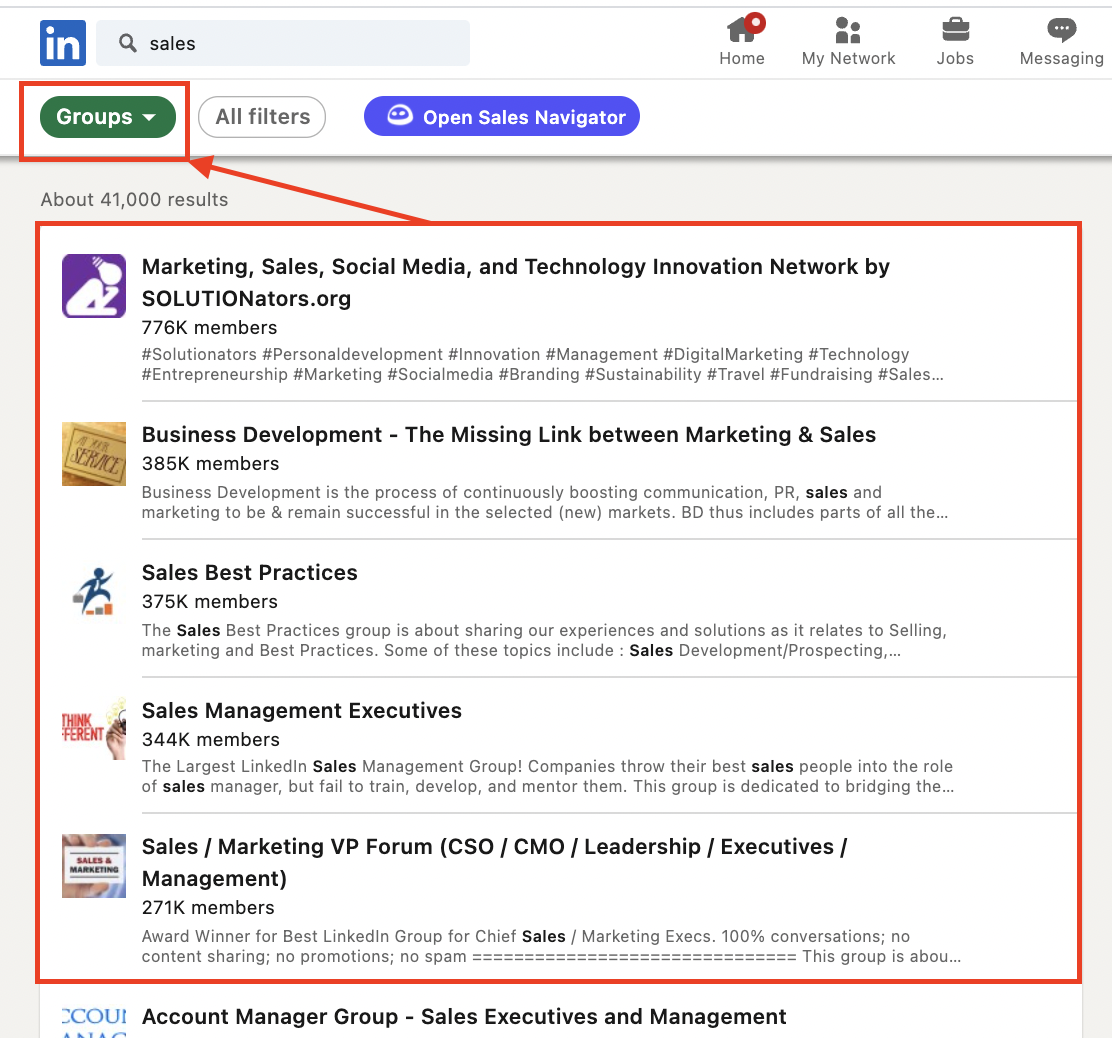Image resolution: width=1112 pixels, height=1038 pixels.
Task: Open Sales Best Practices group title
Action: (250, 573)
